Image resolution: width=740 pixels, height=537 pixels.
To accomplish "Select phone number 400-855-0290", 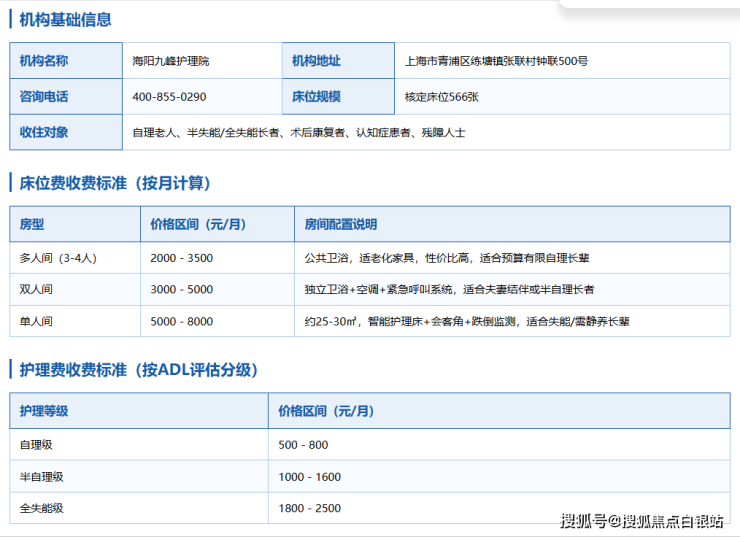I will click(x=169, y=97).
